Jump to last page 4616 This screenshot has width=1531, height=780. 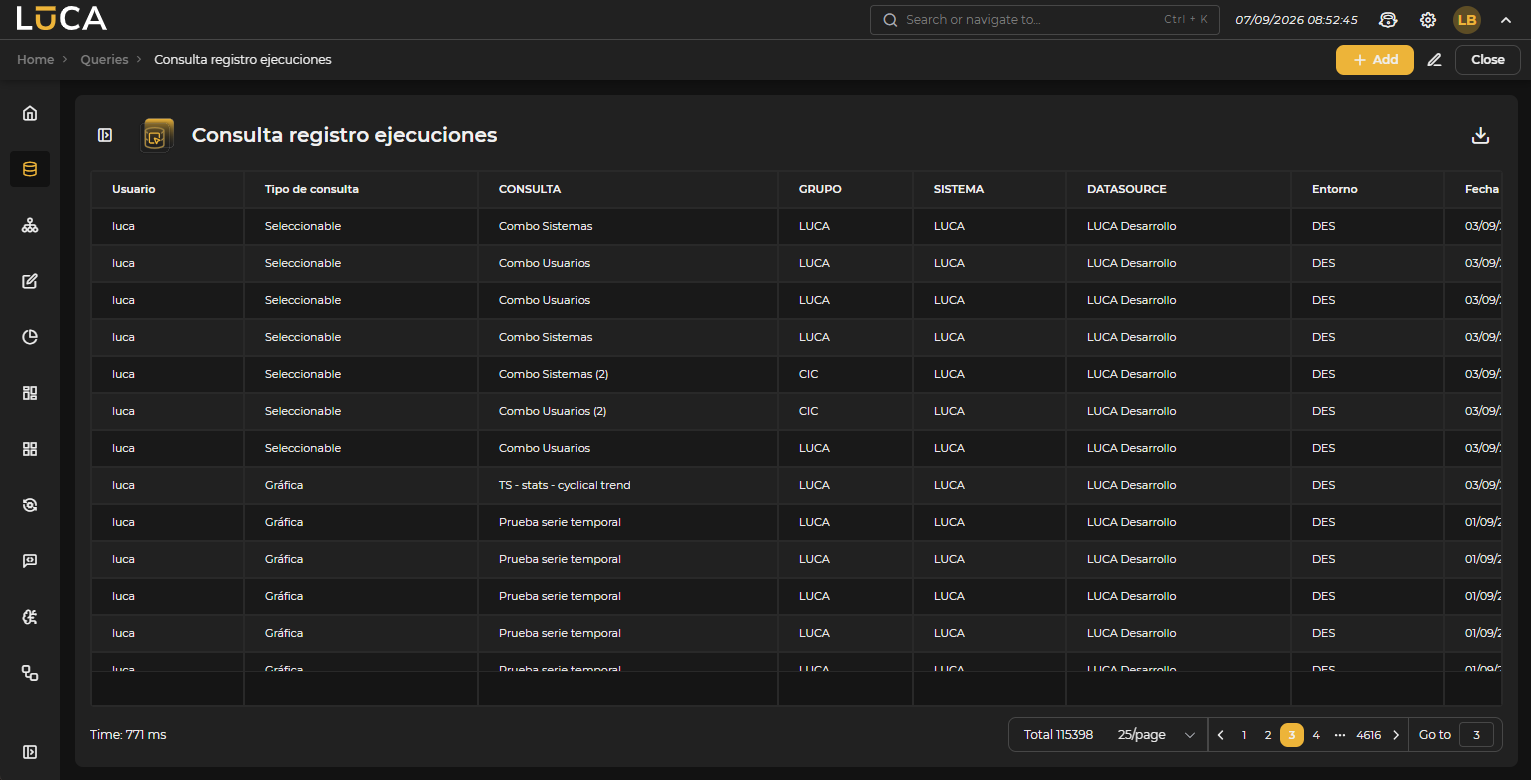click(x=1369, y=735)
